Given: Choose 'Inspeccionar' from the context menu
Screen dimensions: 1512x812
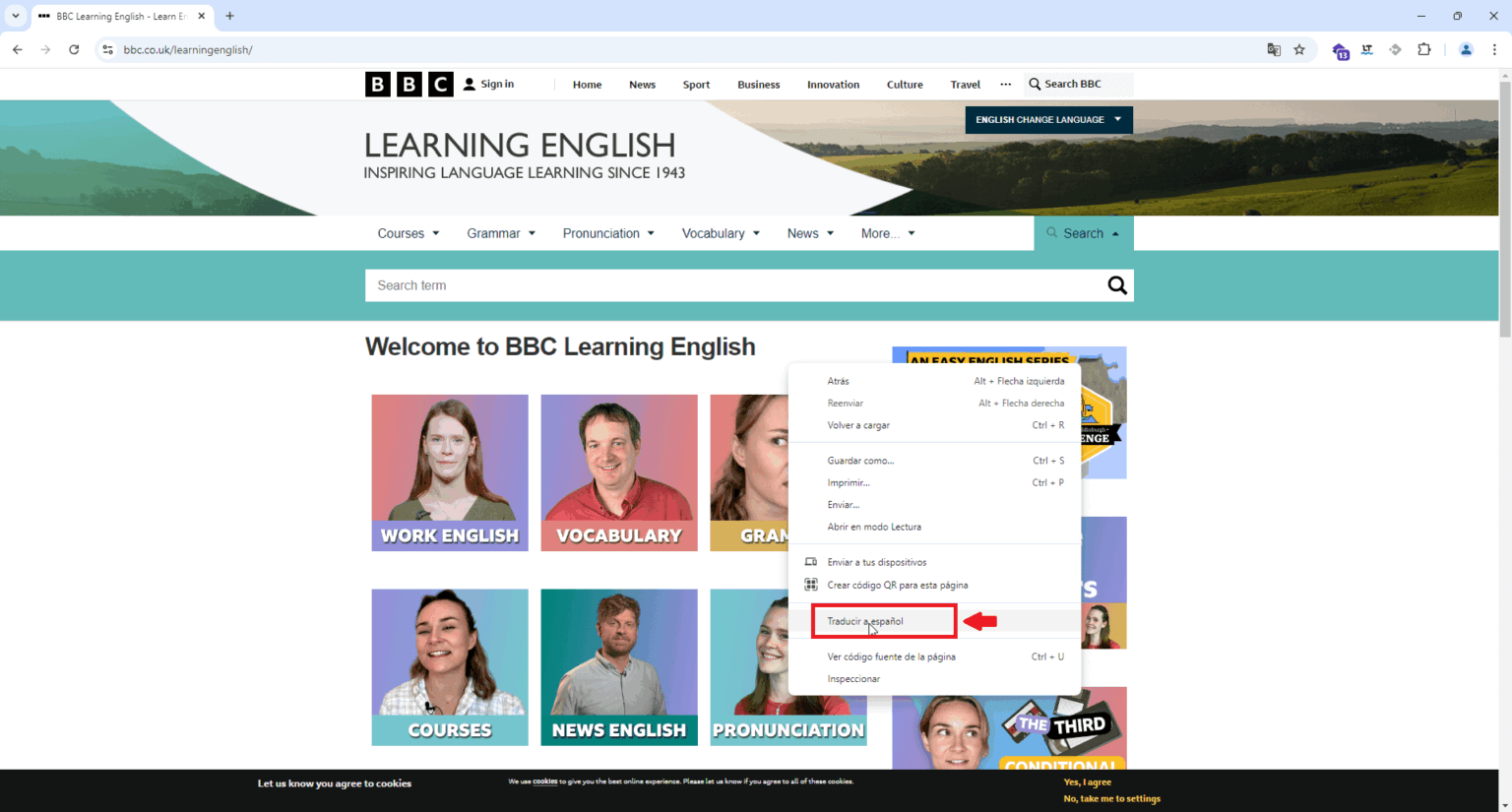Looking at the screenshot, I should (853, 679).
